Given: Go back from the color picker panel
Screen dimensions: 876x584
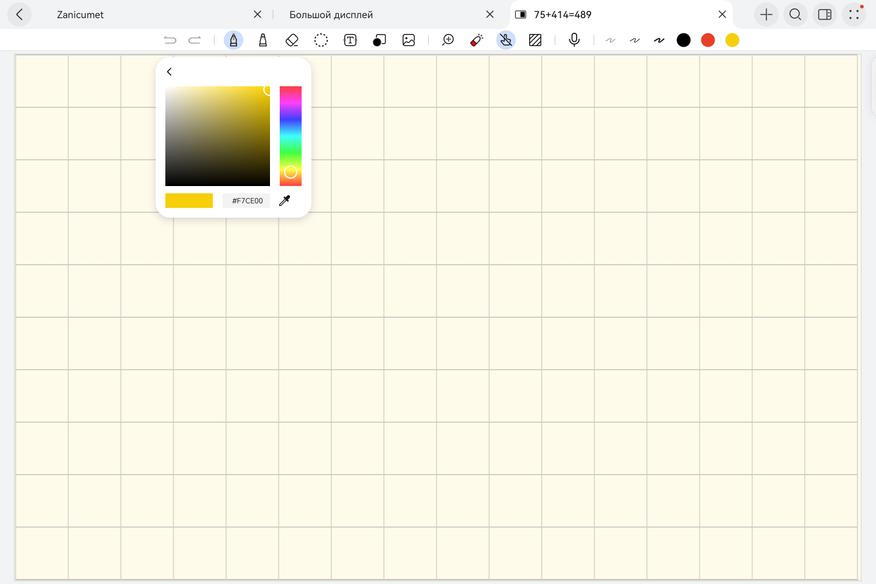Looking at the screenshot, I should click(x=169, y=72).
